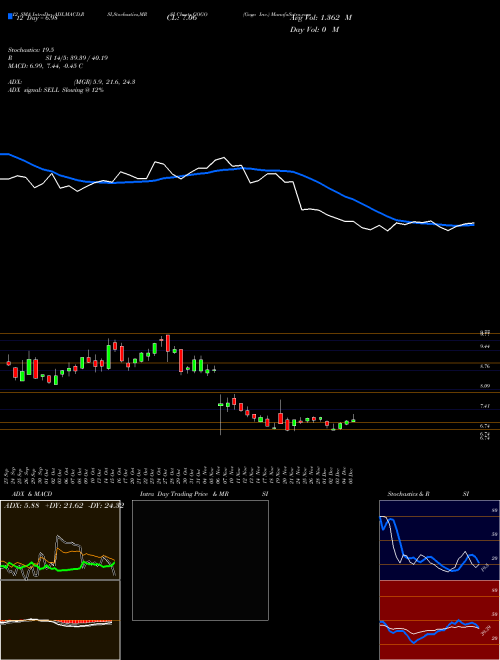Open the MACD histogram mini chart

point(60,620)
